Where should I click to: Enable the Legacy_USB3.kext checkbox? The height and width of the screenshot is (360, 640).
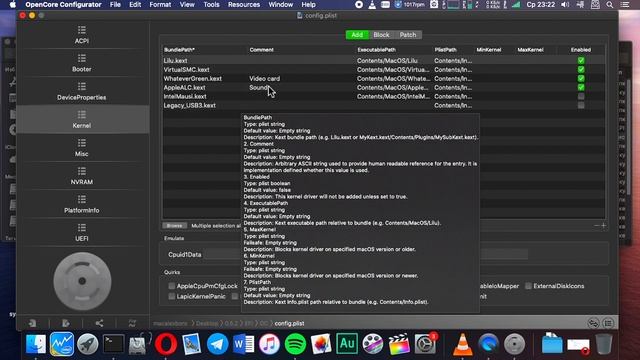pyautogui.click(x=581, y=105)
